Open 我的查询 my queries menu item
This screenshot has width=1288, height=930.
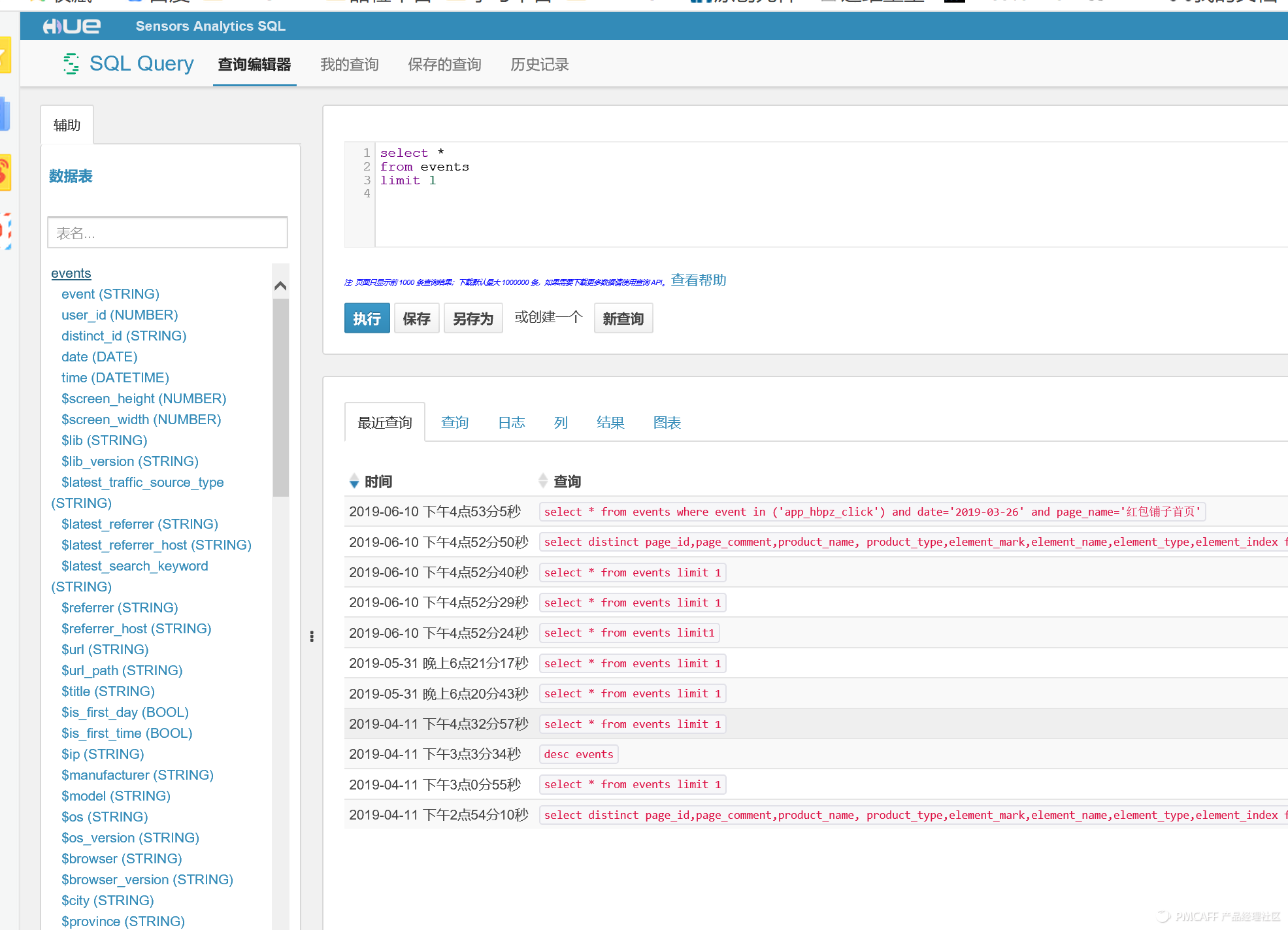click(x=348, y=64)
